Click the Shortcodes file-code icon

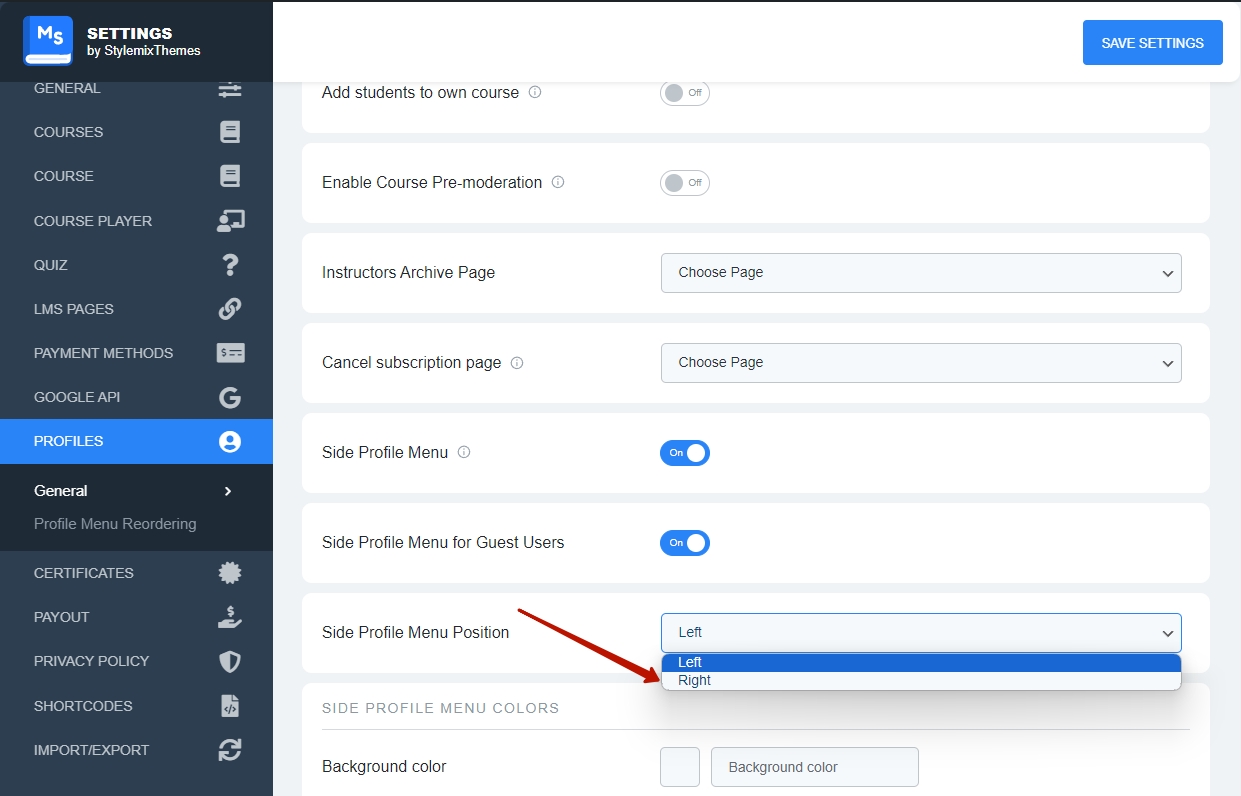pyautogui.click(x=230, y=706)
